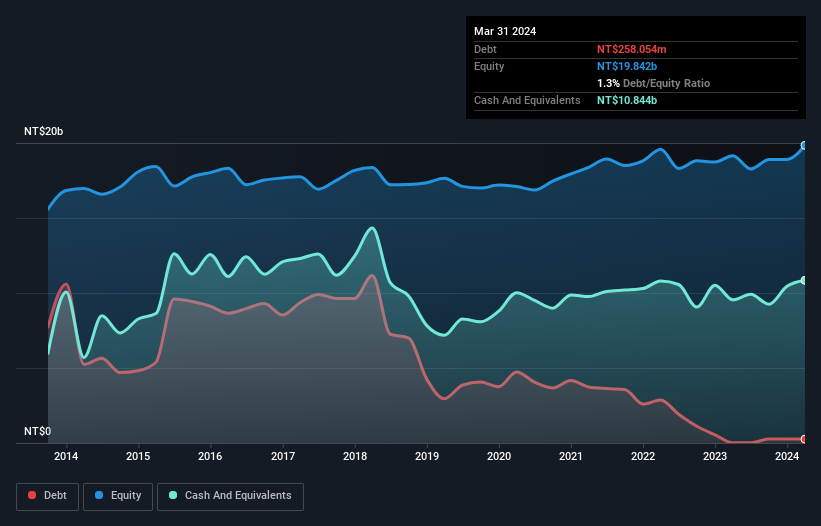Click the Cash value NT$10.844b
821x526 pixels.
click(627, 100)
